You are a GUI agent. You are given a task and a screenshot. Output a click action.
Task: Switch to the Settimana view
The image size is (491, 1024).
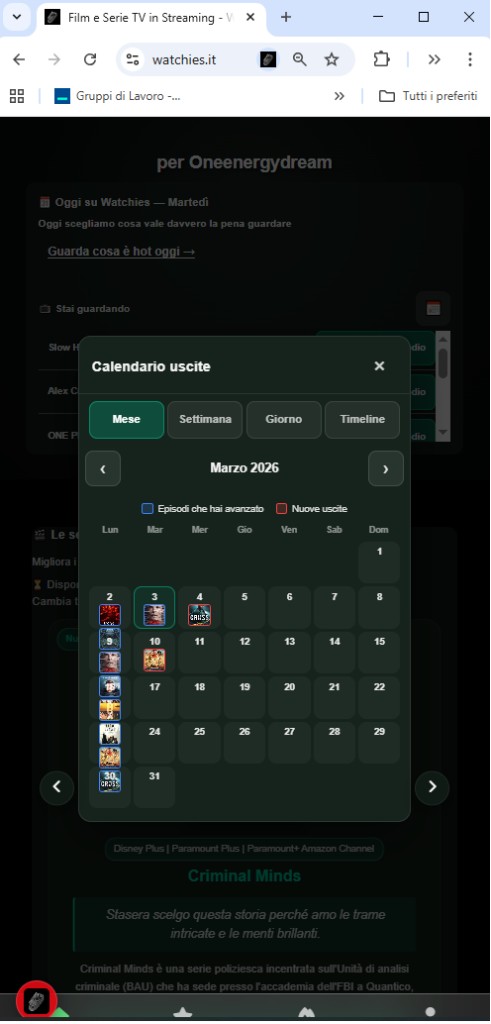click(x=205, y=419)
